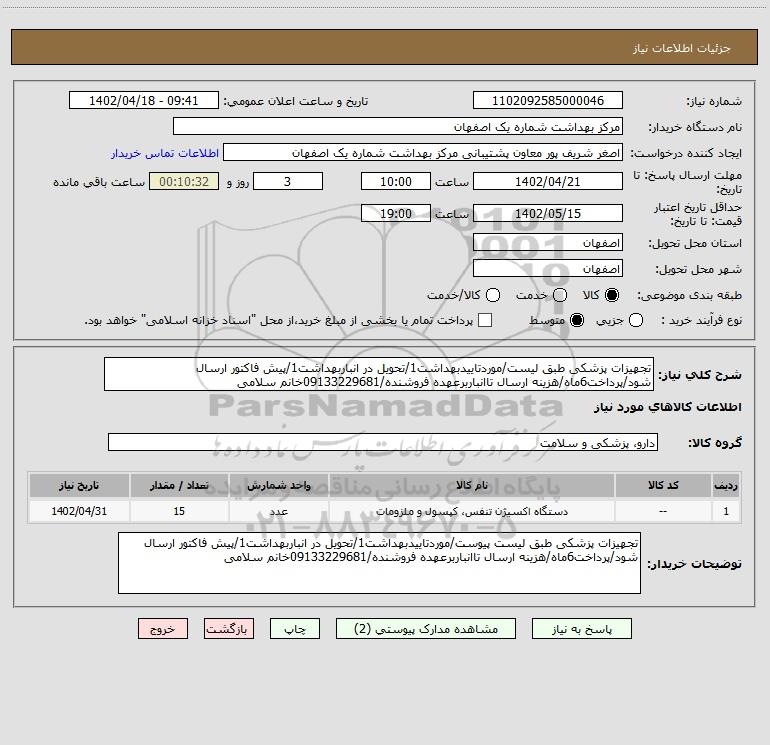Click the unit cell عدد
This screenshot has height=745, width=770.
click(x=278, y=511)
